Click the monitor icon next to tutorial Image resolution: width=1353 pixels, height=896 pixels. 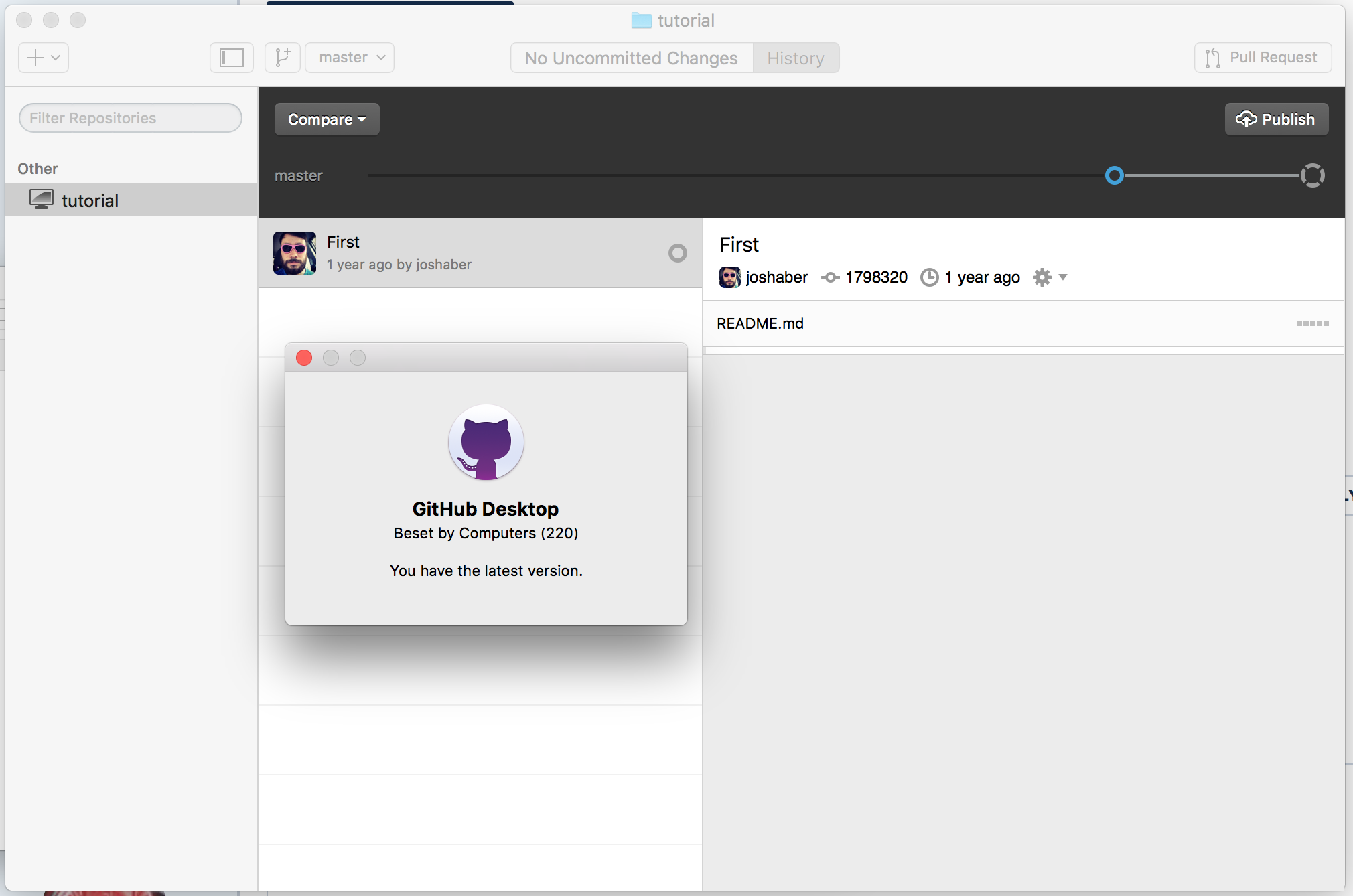[x=42, y=200]
